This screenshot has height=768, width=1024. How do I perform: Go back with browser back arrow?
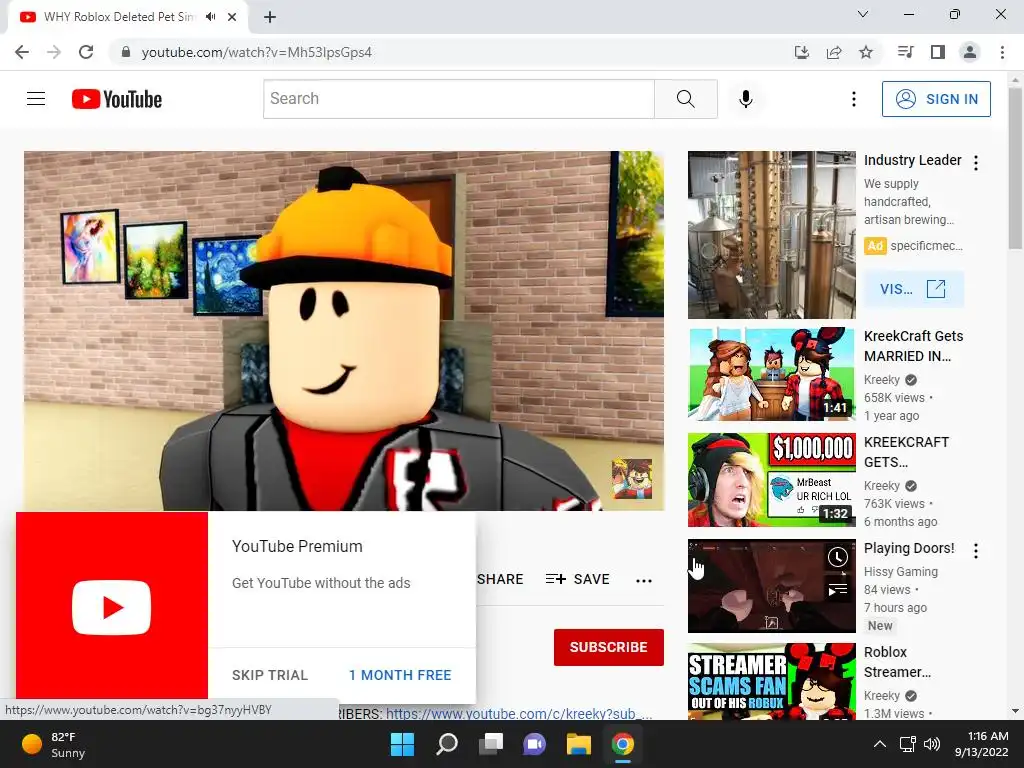pos(22,52)
